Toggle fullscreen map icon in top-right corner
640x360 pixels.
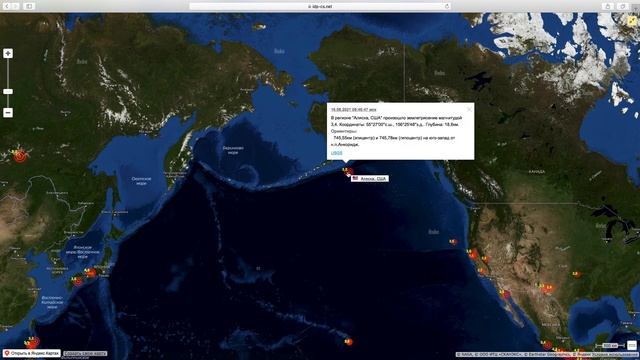tap(633, 20)
